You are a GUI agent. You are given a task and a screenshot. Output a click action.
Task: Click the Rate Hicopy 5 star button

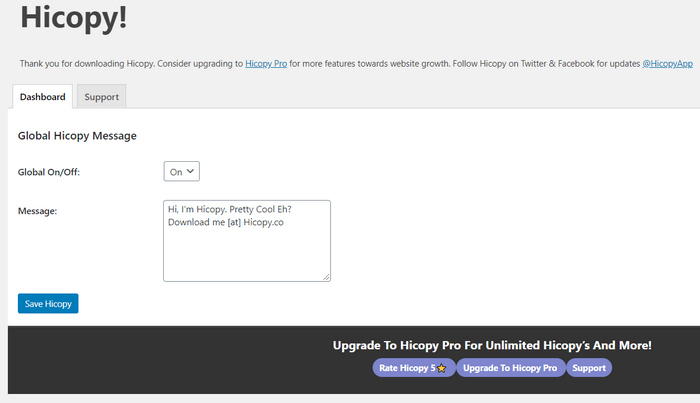tap(414, 368)
